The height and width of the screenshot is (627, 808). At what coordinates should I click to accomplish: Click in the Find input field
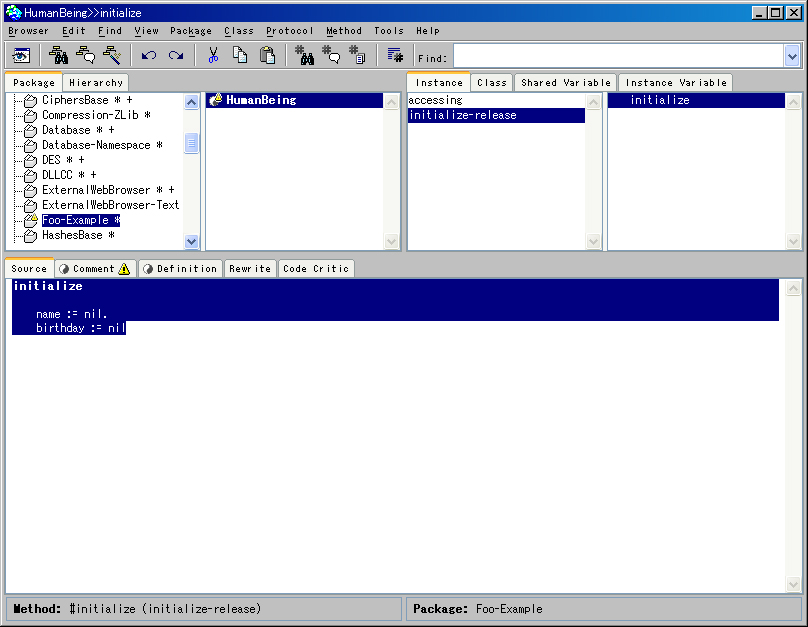[617, 57]
